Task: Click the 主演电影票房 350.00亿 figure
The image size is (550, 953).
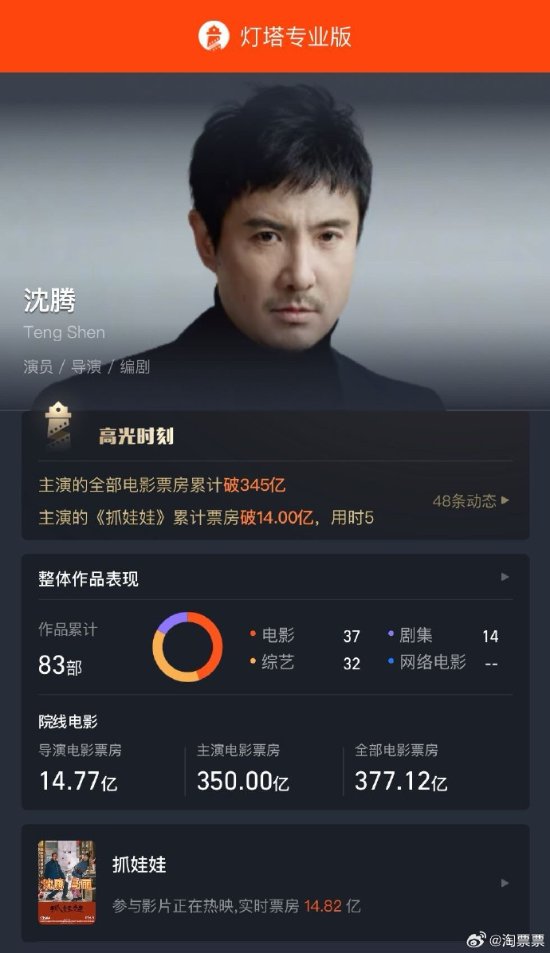Action: [242, 780]
